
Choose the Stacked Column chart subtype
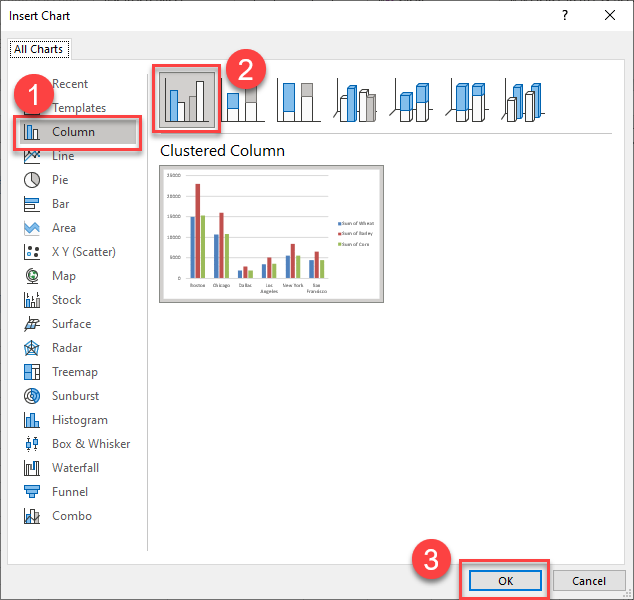[x=241, y=102]
